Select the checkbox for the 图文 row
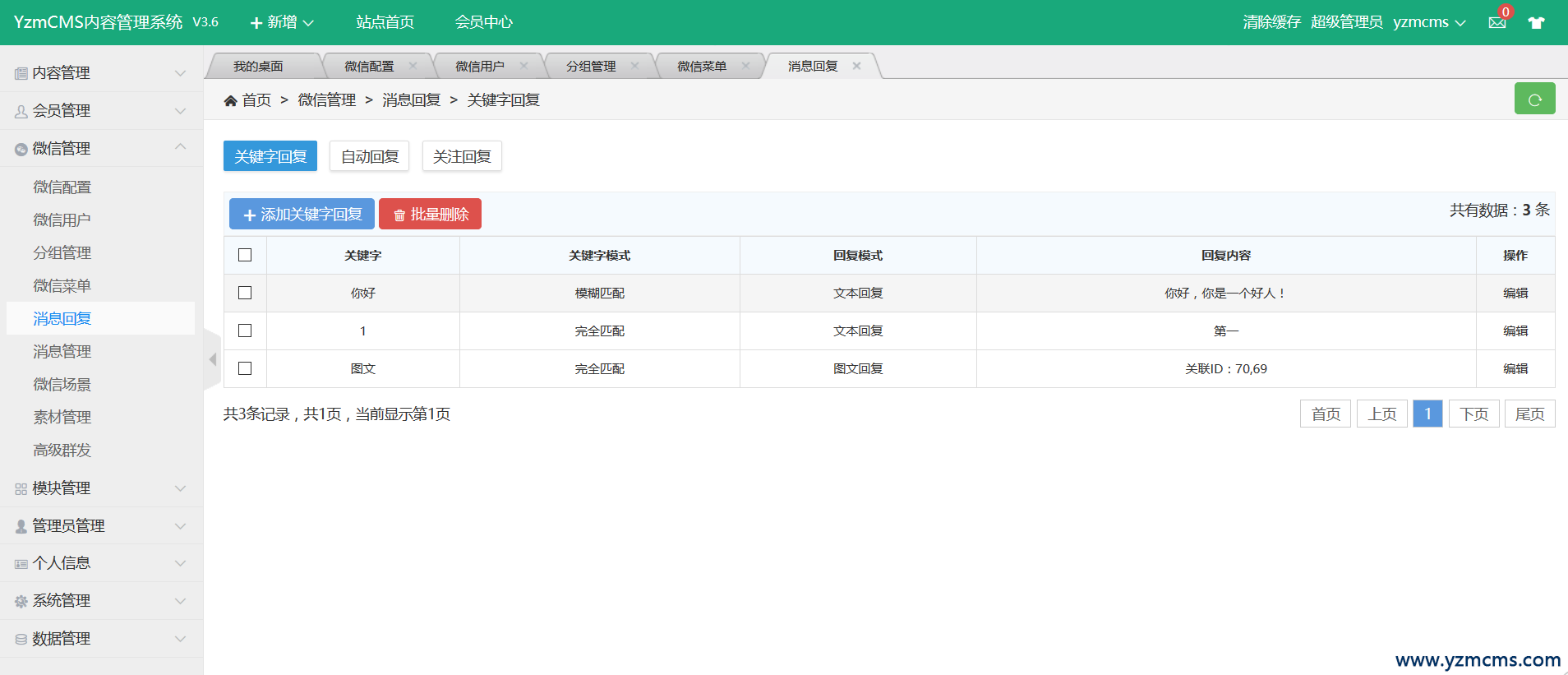The height and width of the screenshot is (675, 1568). tap(245, 368)
